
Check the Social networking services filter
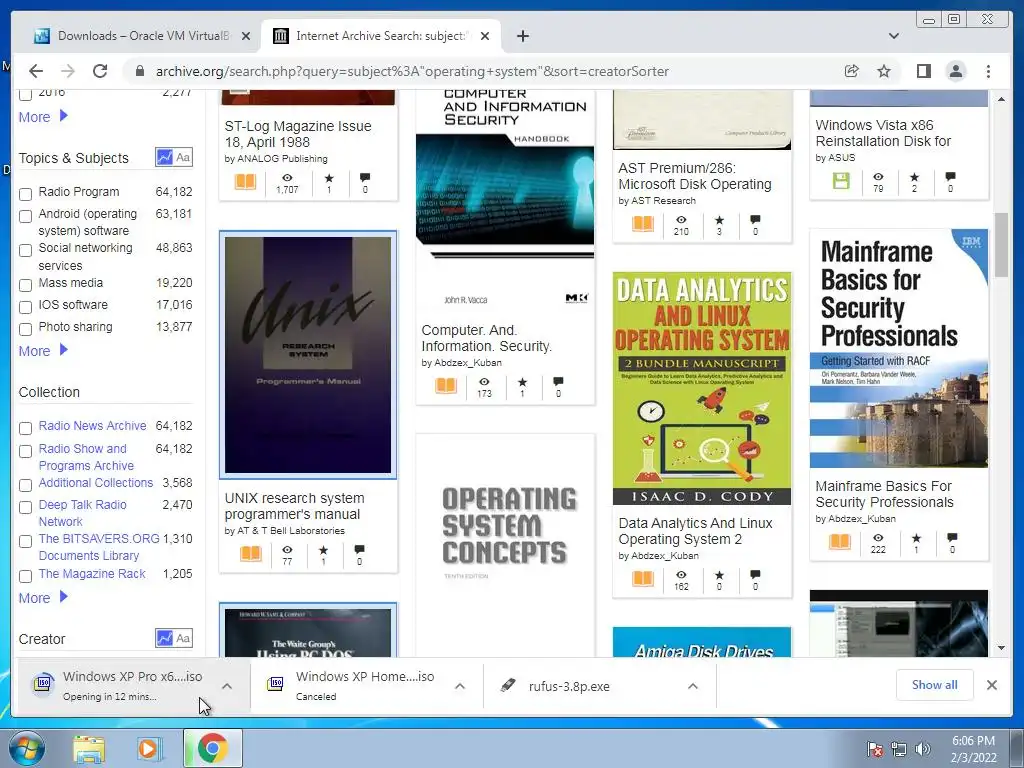[x=25, y=250]
